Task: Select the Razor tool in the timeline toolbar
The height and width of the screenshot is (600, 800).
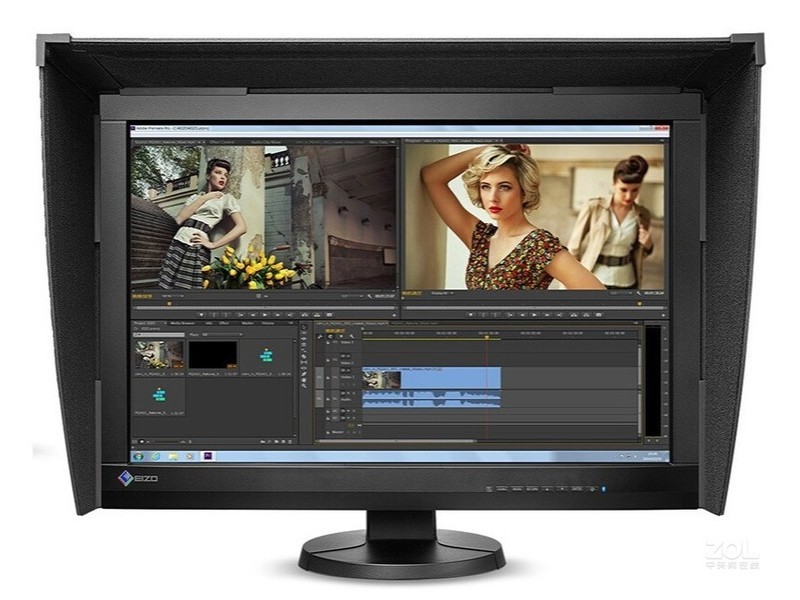Action: click(x=303, y=353)
